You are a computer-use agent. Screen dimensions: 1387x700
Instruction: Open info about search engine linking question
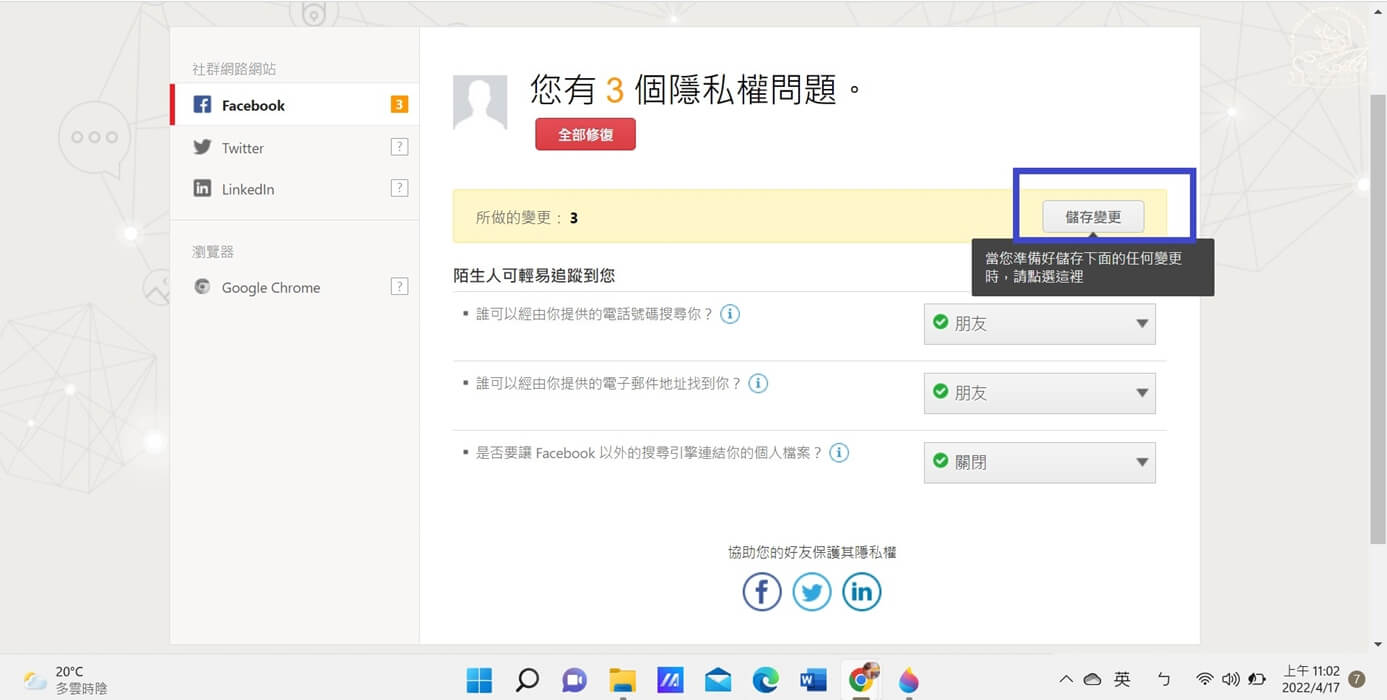839,452
